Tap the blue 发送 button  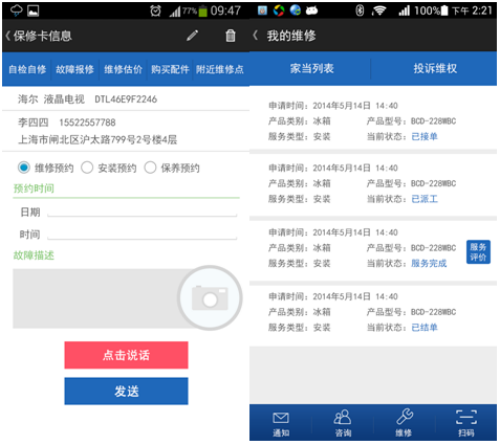coord(126,391)
